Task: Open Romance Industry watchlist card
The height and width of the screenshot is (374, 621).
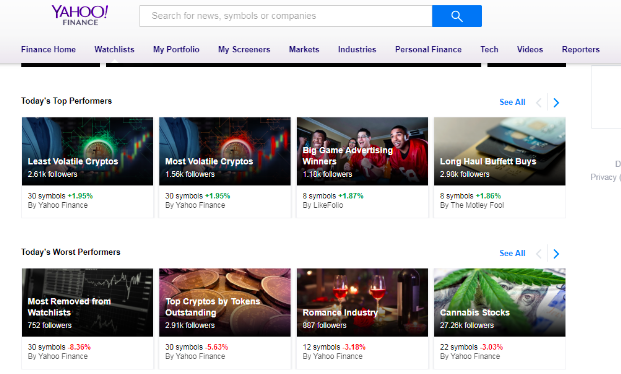Action: [362, 319]
